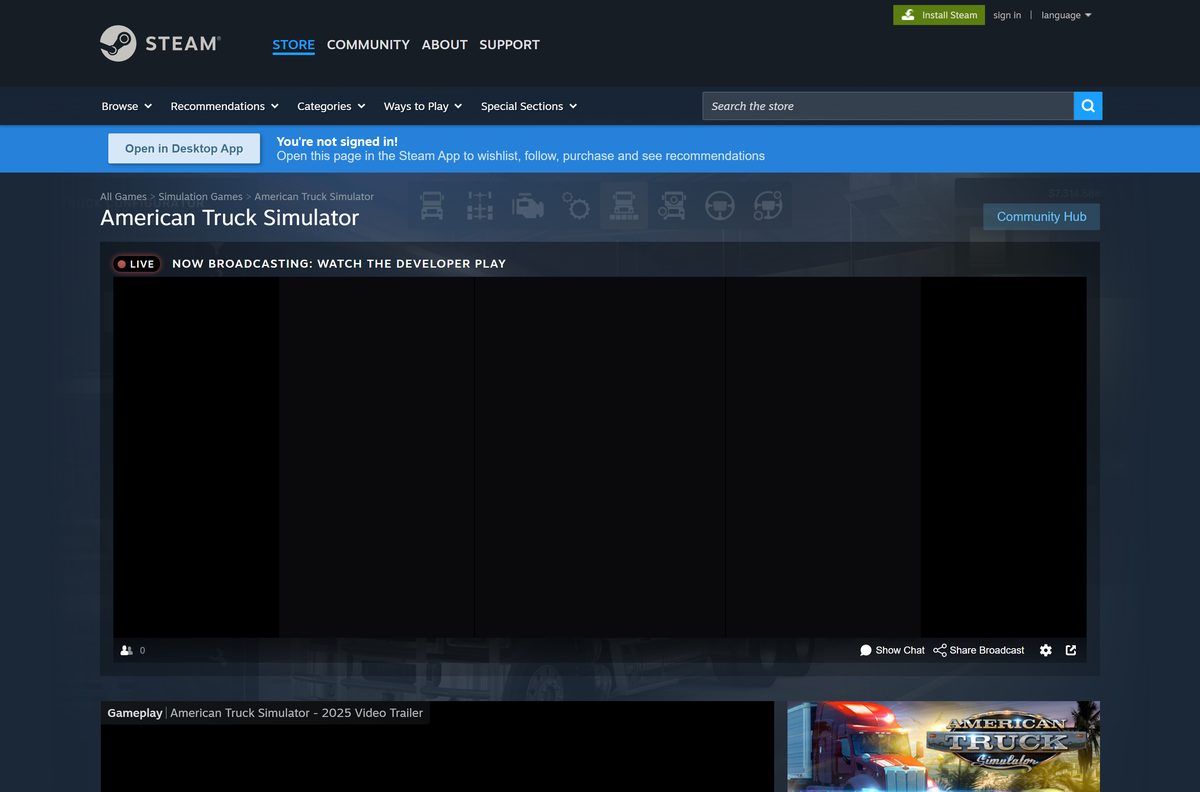Open the STORE menu
1200x792 pixels.
pyautogui.click(x=293, y=45)
